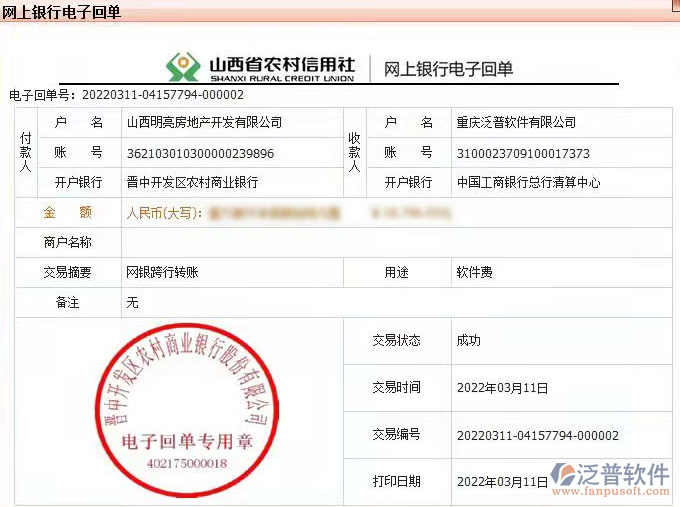The image size is (680, 507).
Task: Click the 软件费 purpose value
Action: [x=474, y=272]
